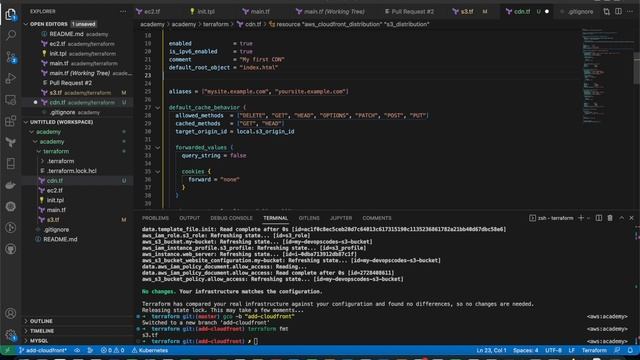Click the add-cloudfront branch in status bar
The width and height of the screenshot is (640, 360).
click(42, 350)
